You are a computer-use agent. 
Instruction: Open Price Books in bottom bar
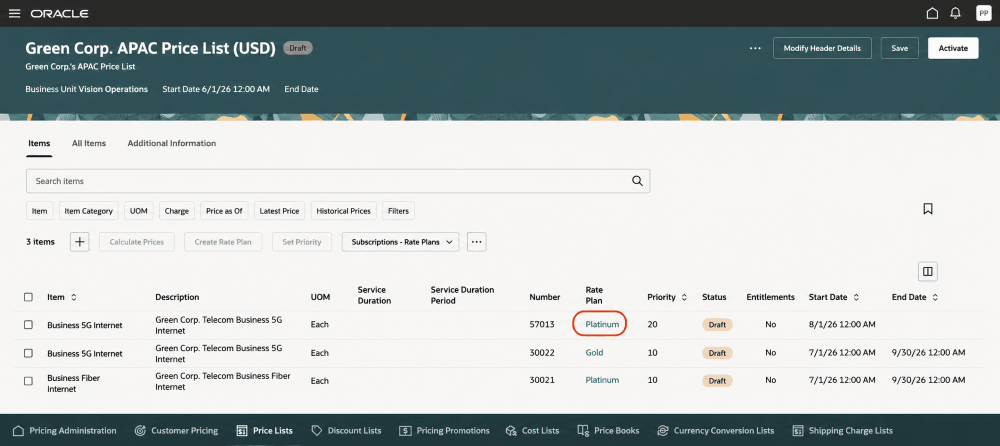[x=608, y=431]
